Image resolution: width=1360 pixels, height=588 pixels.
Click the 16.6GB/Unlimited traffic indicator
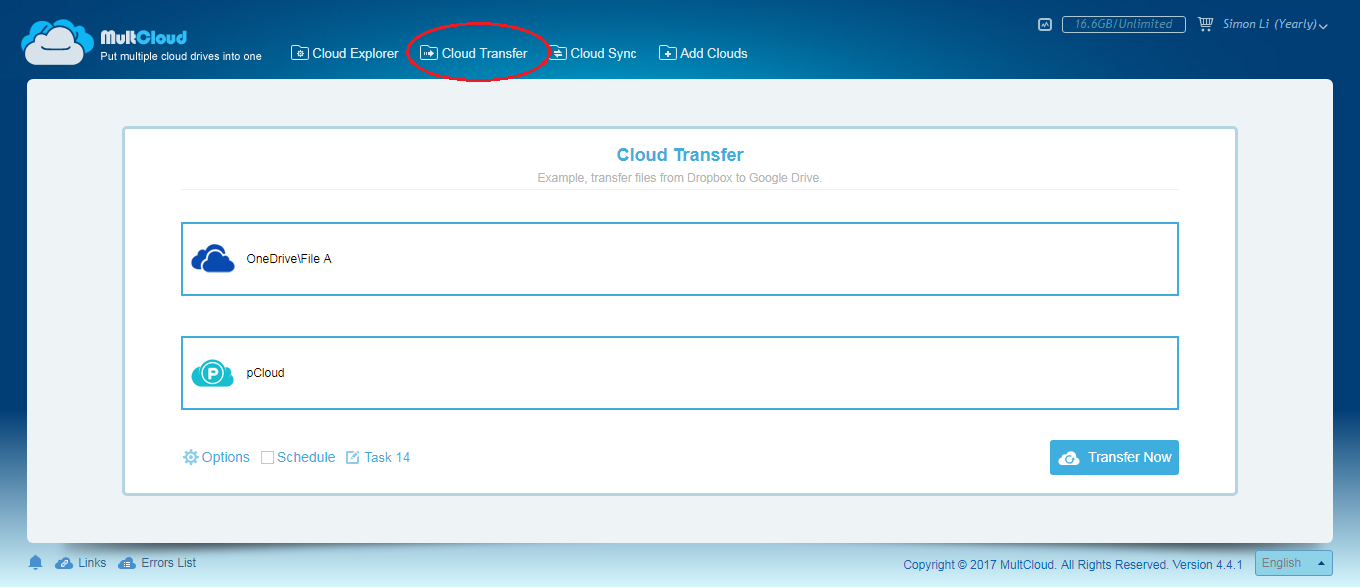click(x=1124, y=24)
